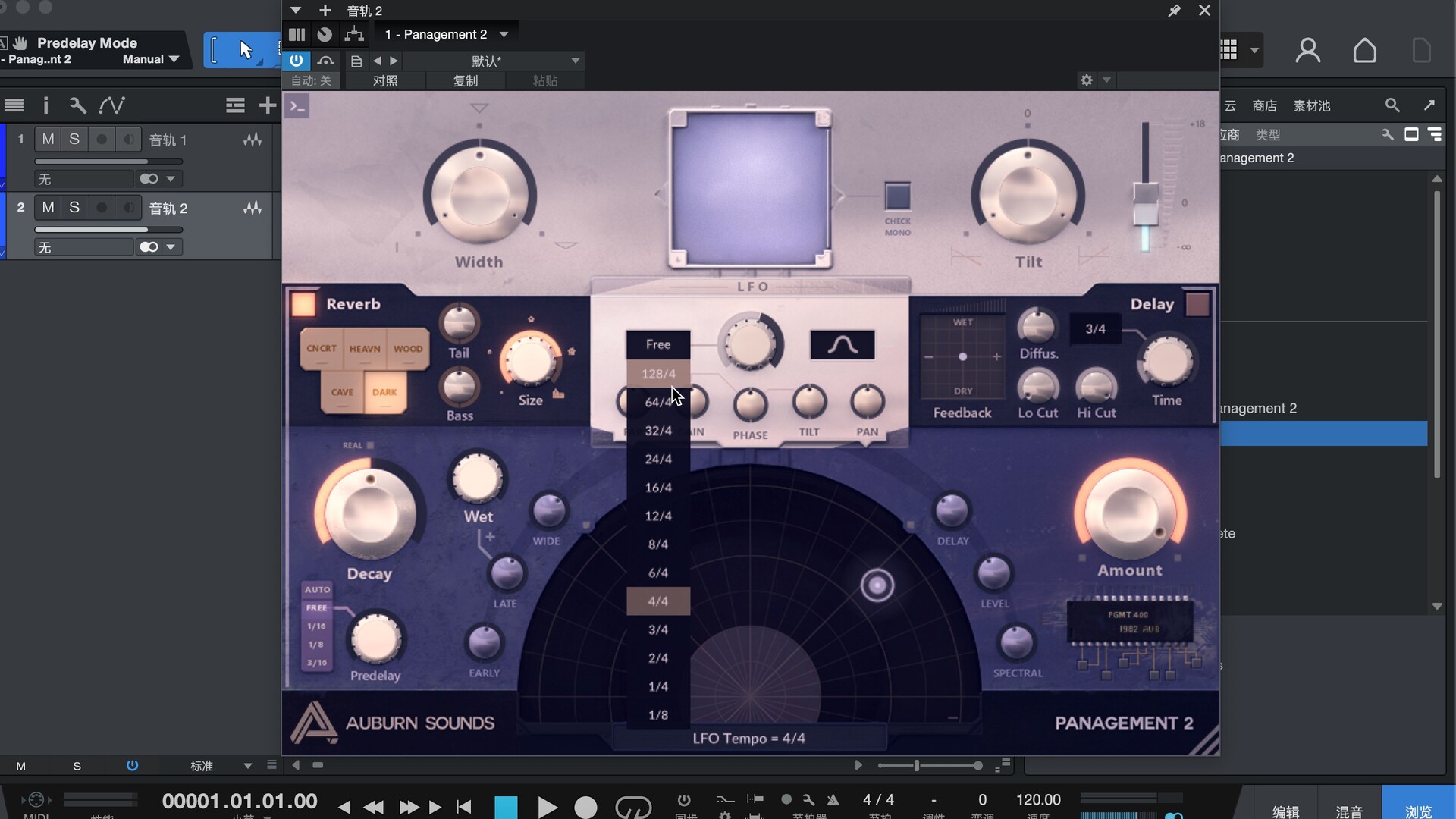Choose 16/4 LFO tempo
1456x819 pixels.
pyautogui.click(x=658, y=488)
